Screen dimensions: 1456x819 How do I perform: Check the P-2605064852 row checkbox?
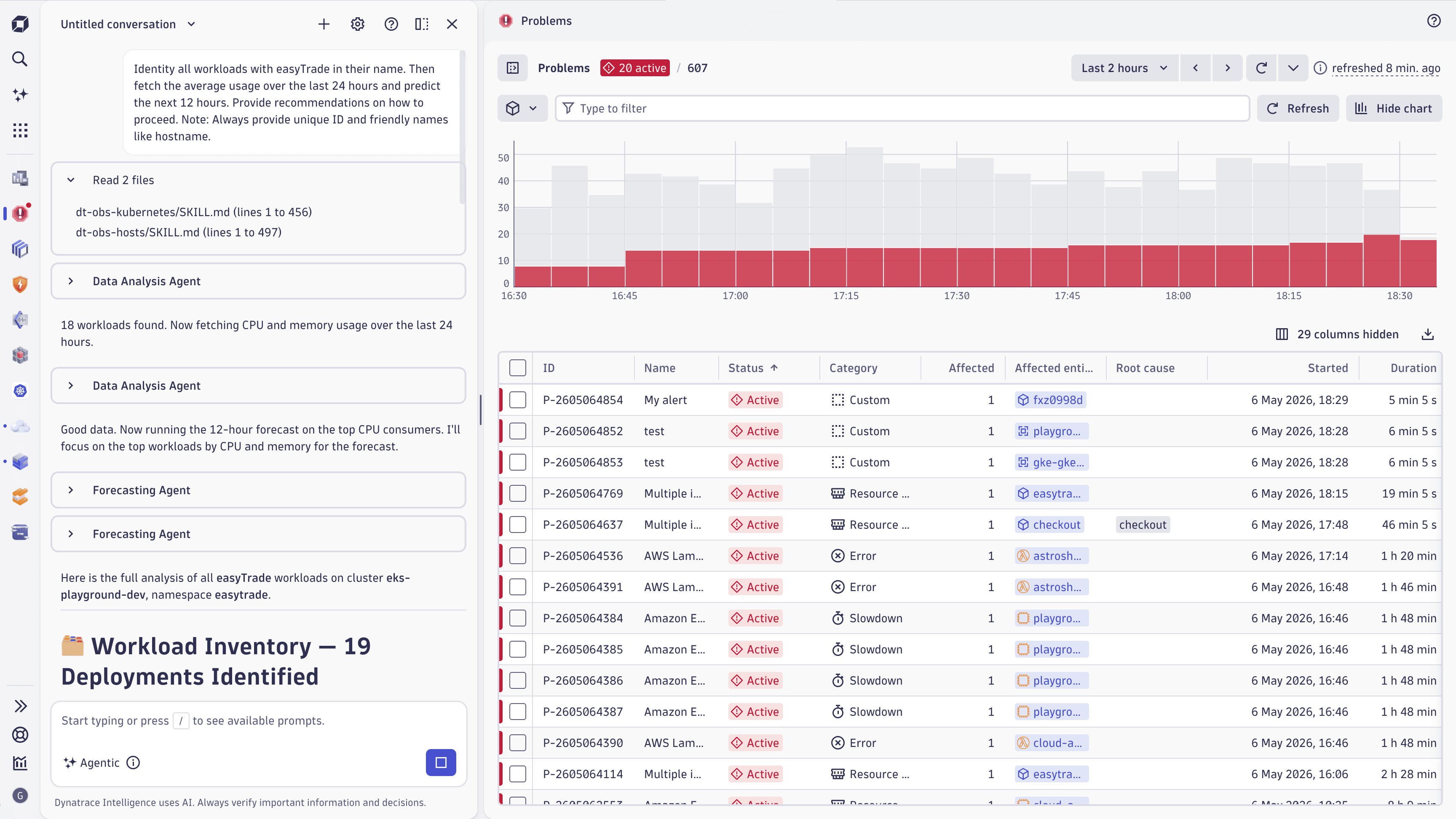(x=518, y=431)
